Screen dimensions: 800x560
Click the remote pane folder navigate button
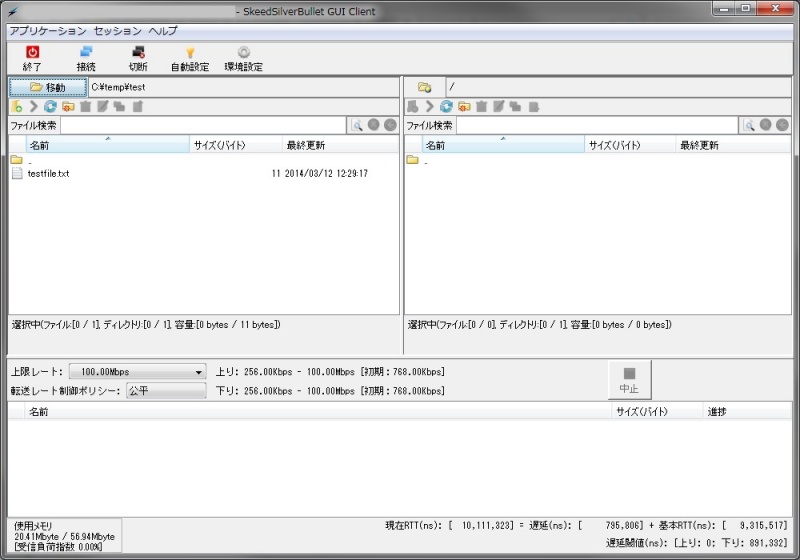click(424, 87)
